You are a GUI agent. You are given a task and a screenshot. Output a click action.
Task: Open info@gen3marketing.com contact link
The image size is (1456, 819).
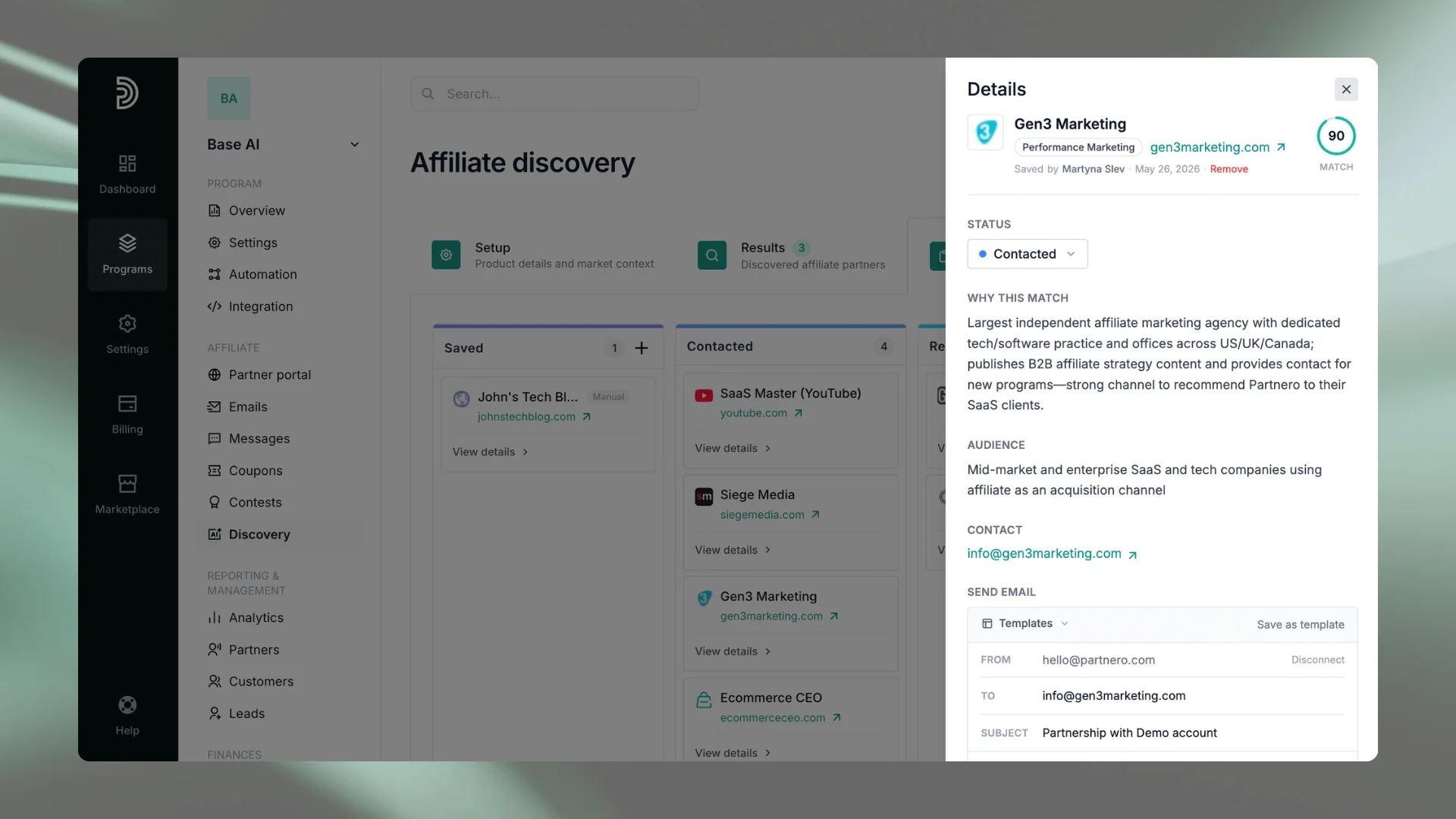(1052, 554)
